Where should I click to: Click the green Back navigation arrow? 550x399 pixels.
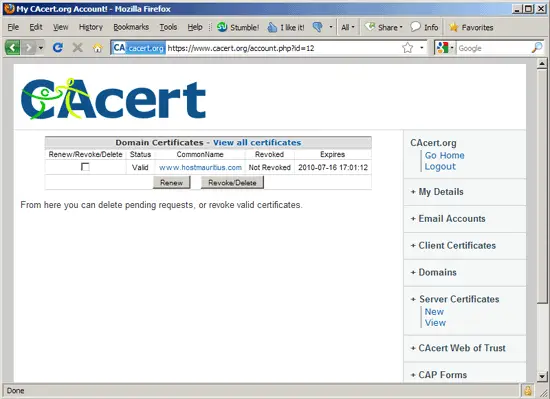click(13, 47)
